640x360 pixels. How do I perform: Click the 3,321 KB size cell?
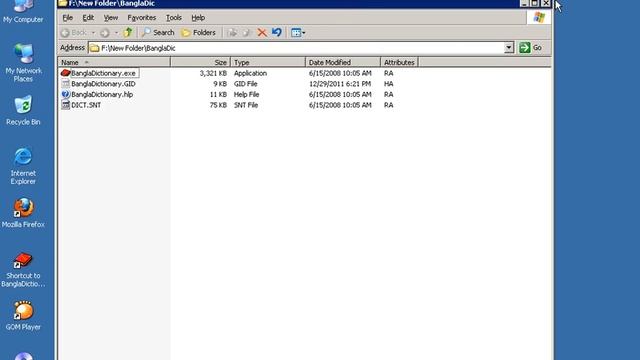coord(213,73)
